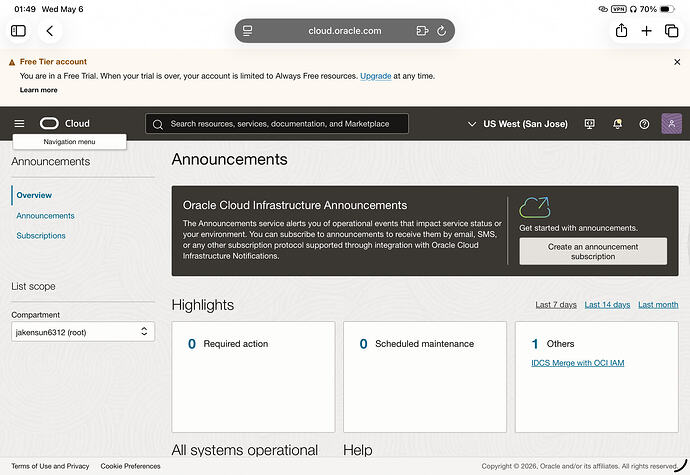Open the jakensun6312 (root) compartment dropdown
The height and width of the screenshot is (475, 690).
click(x=83, y=332)
